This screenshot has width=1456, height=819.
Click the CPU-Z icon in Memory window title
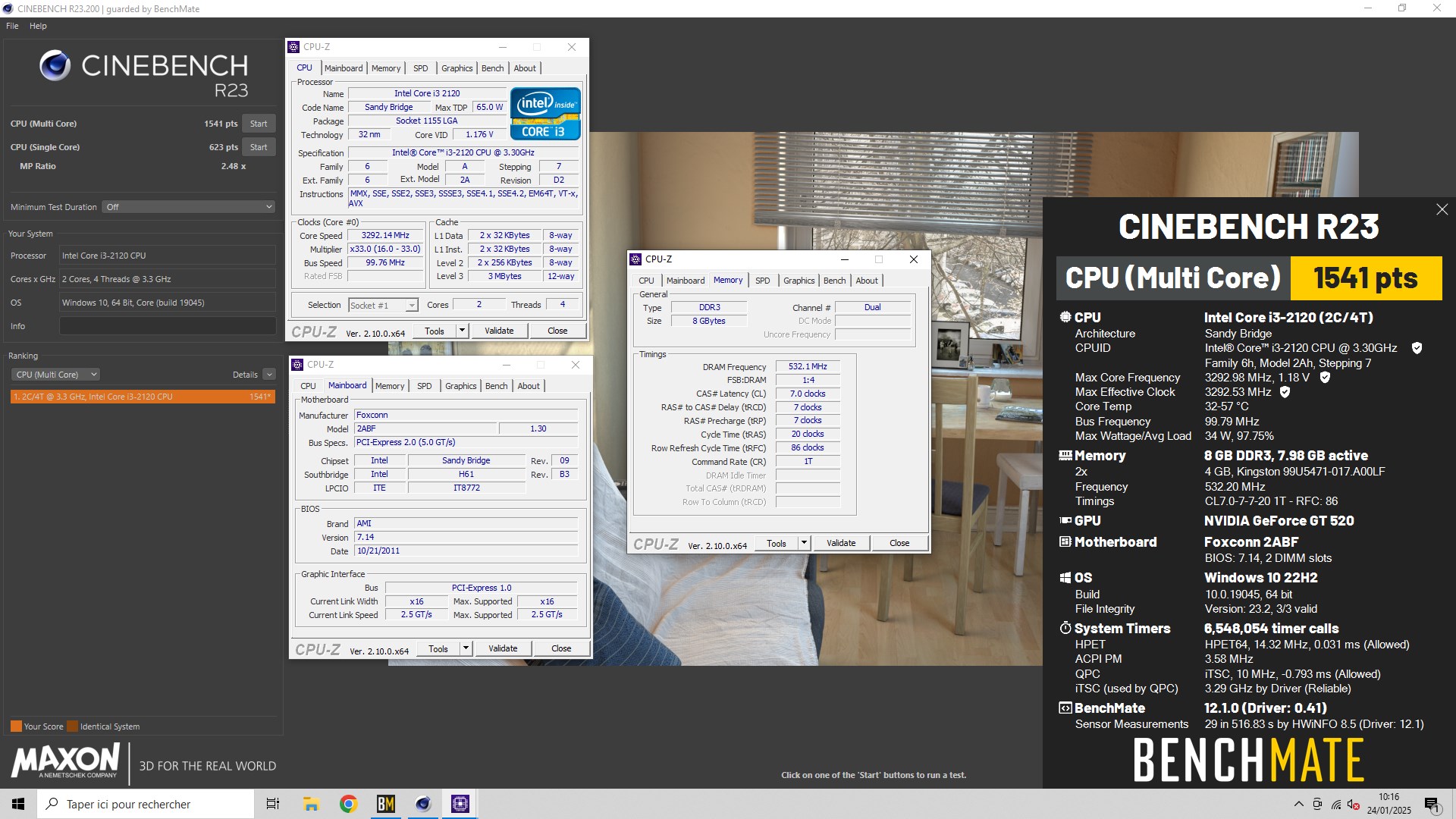click(x=635, y=259)
